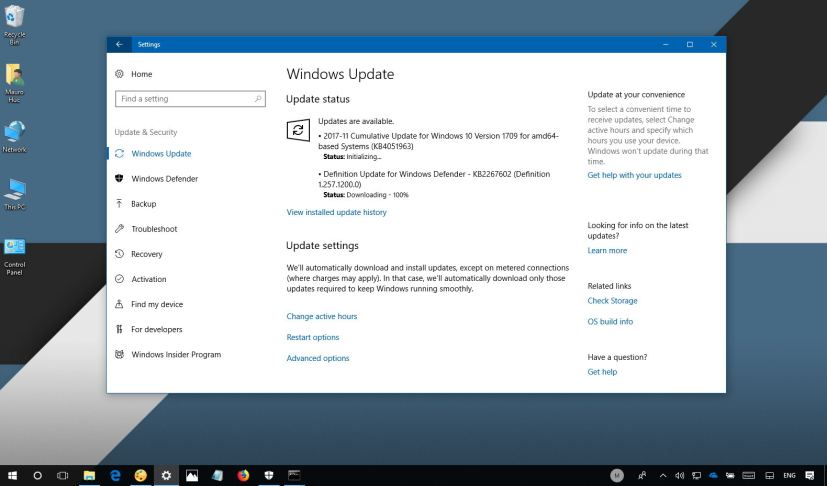The image size is (827, 486).
Task: Open the Photos app taskbar icon
Action: (192, 475)
